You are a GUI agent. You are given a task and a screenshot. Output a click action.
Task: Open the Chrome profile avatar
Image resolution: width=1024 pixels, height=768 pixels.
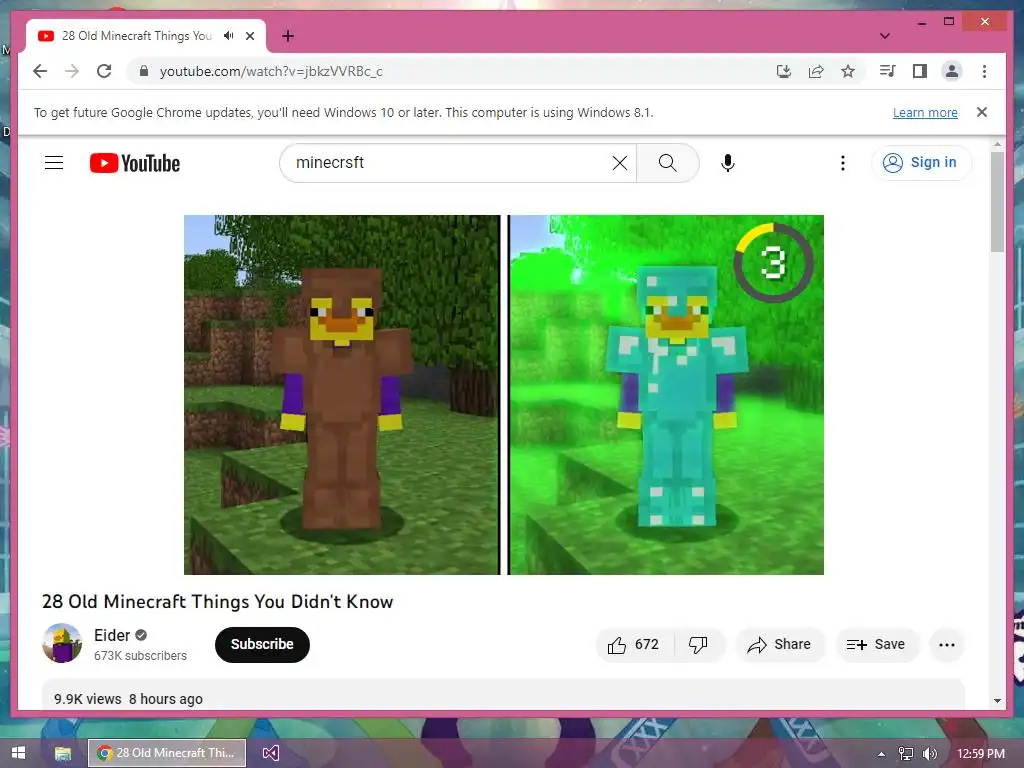point(952,71)
